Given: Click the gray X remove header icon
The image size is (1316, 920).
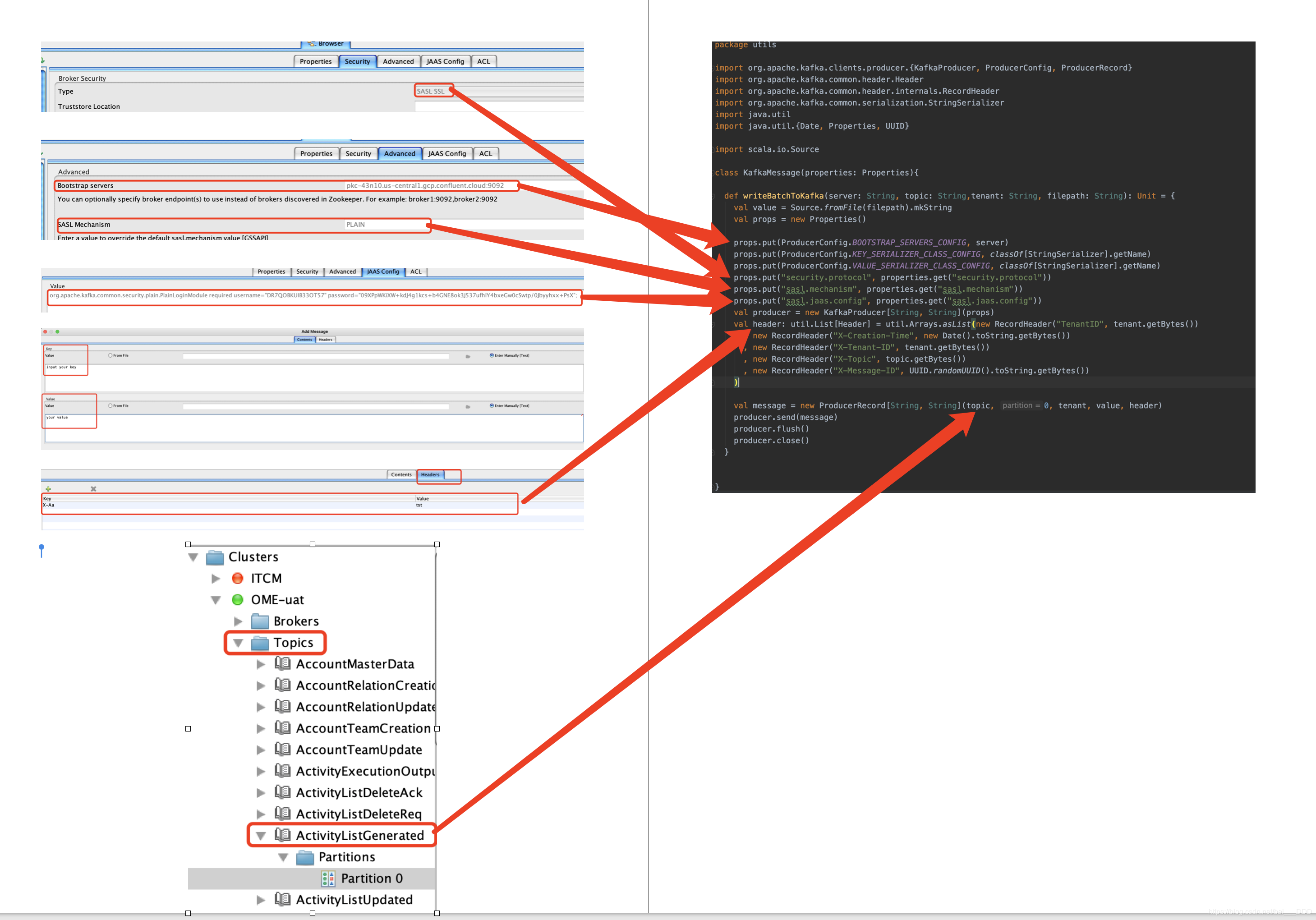Looking at the screenshot, I should click(93, 489).
